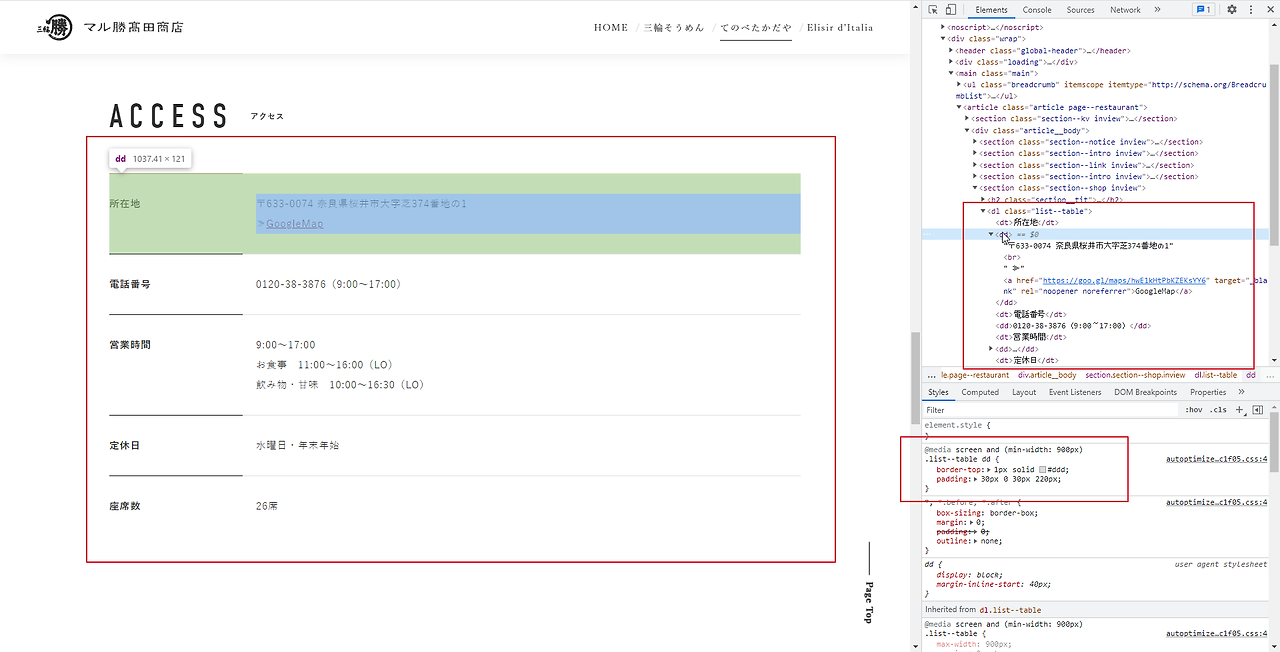This screenshot has width=1280, height=652.
Task: Select the section.section--shop.inview breadcrumb item
Action: coord(1135,375)
